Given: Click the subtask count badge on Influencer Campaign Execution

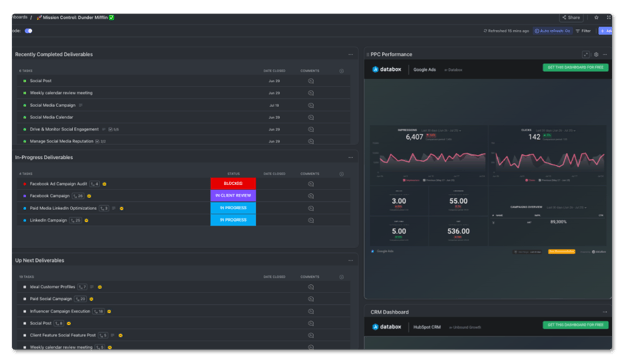Looking at the screenshot, I should point(99,311).
